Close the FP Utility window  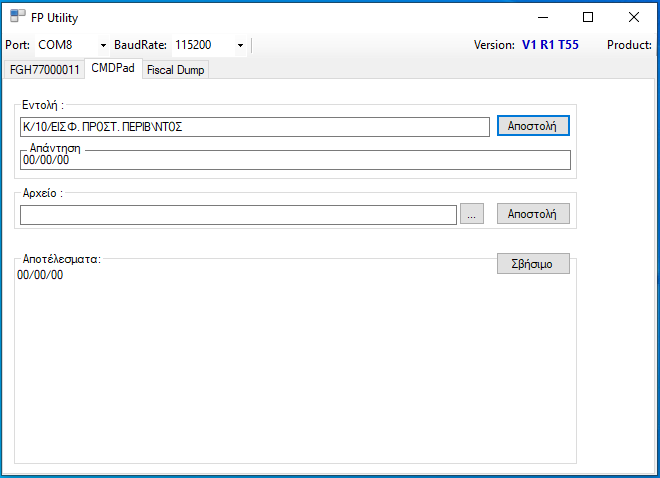(634, 17)
